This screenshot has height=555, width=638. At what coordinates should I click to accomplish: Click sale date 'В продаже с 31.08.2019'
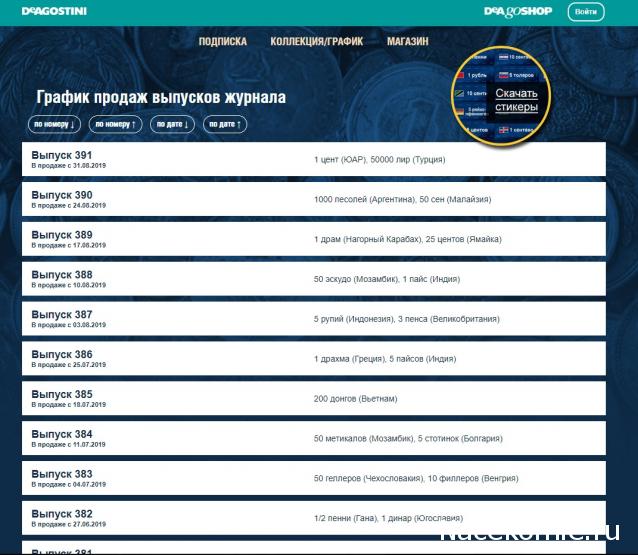[69, 166]
